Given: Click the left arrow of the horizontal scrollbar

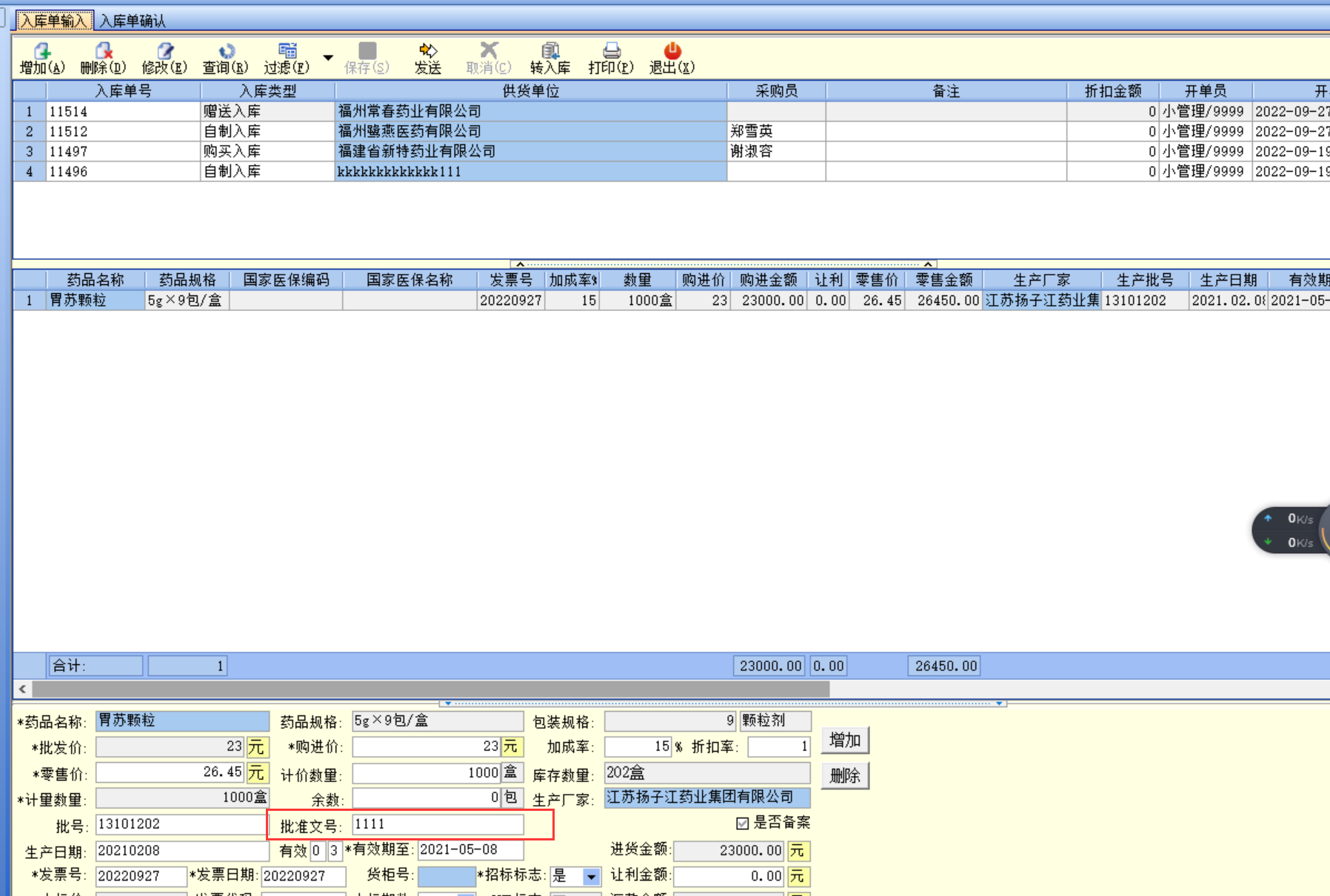Looking at the screenshot, I should [x=22, y=689].
